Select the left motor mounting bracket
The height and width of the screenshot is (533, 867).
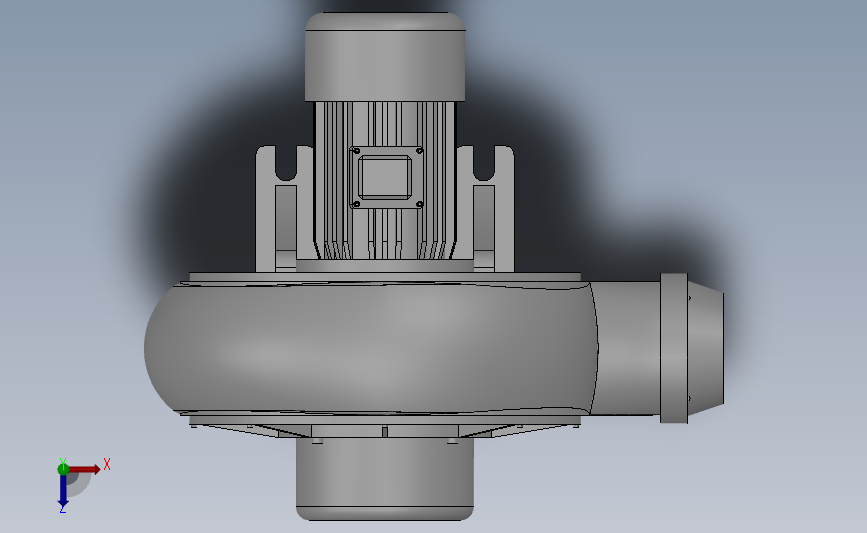tap(284, 209)
